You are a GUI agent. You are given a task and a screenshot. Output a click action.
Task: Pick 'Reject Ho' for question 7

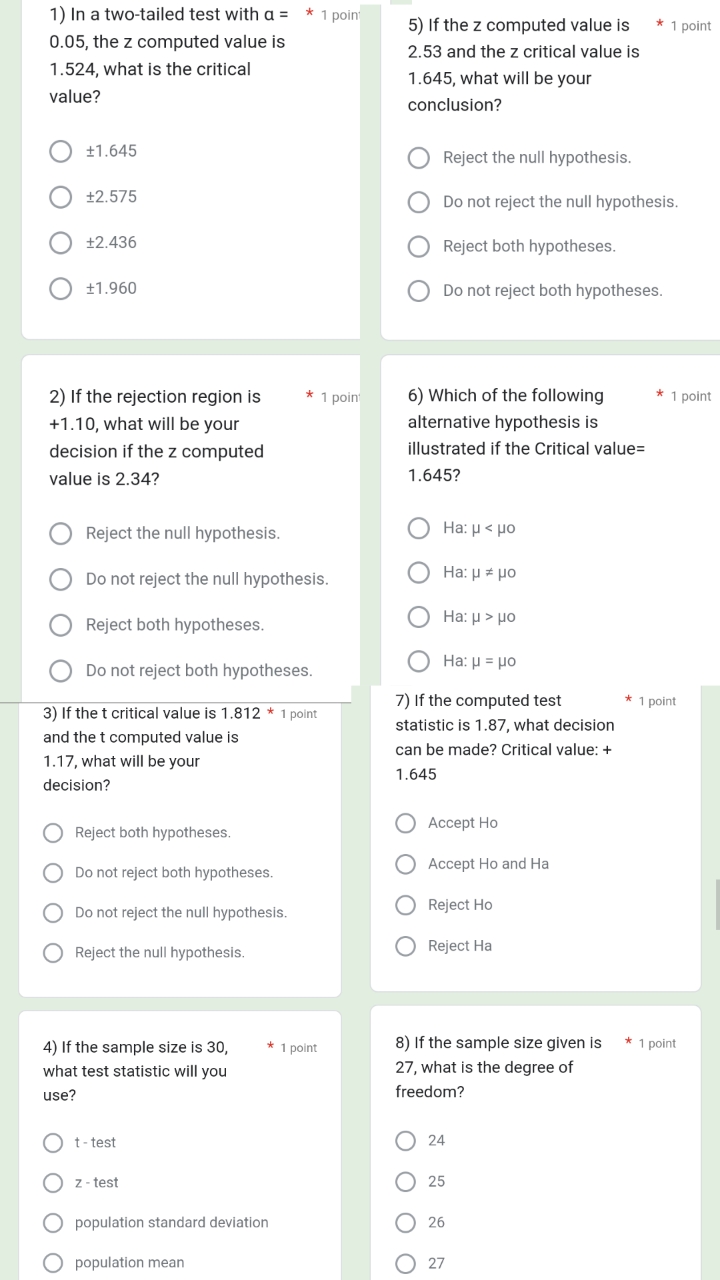[406, 905]
